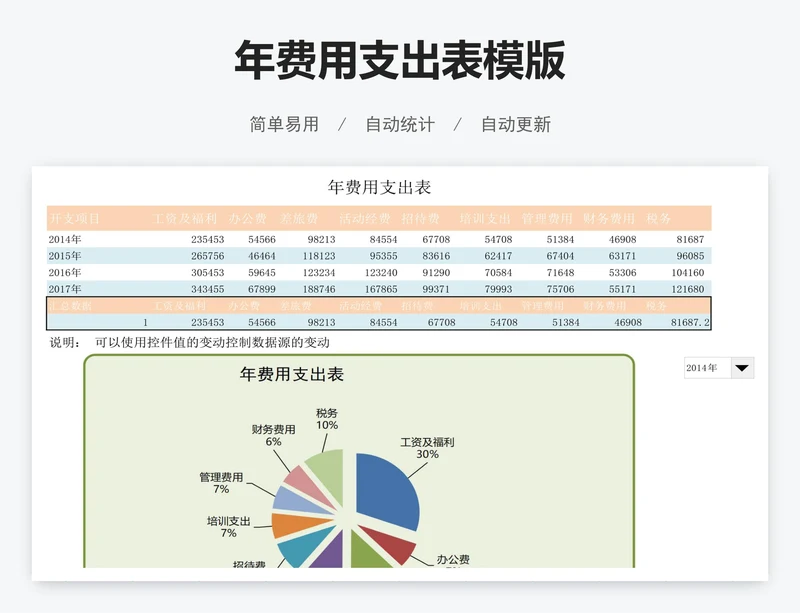
Task: Click the top 财务费用 column header
Action: point(609,219)
